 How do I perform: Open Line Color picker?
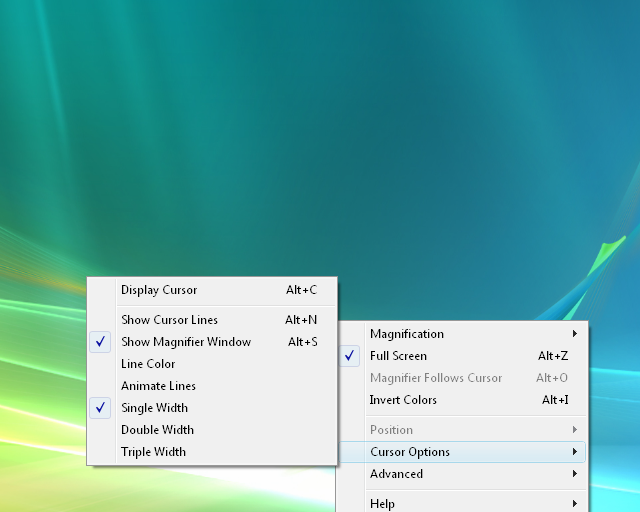point(148,364)
